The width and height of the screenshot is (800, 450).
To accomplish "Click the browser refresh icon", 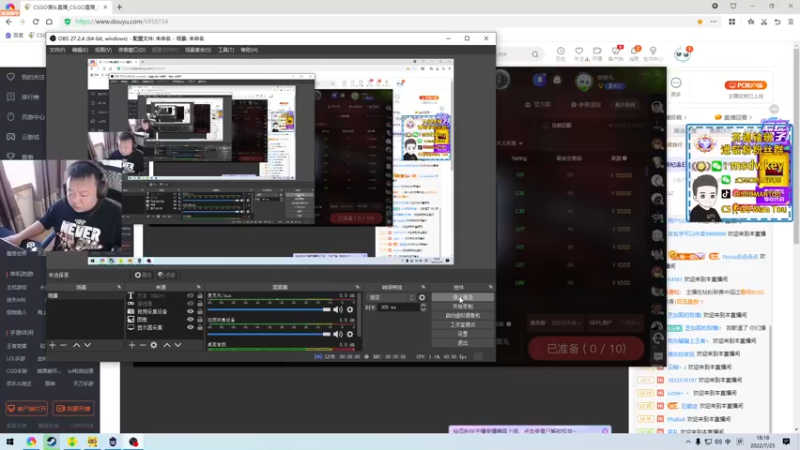I will pos(36,21).
